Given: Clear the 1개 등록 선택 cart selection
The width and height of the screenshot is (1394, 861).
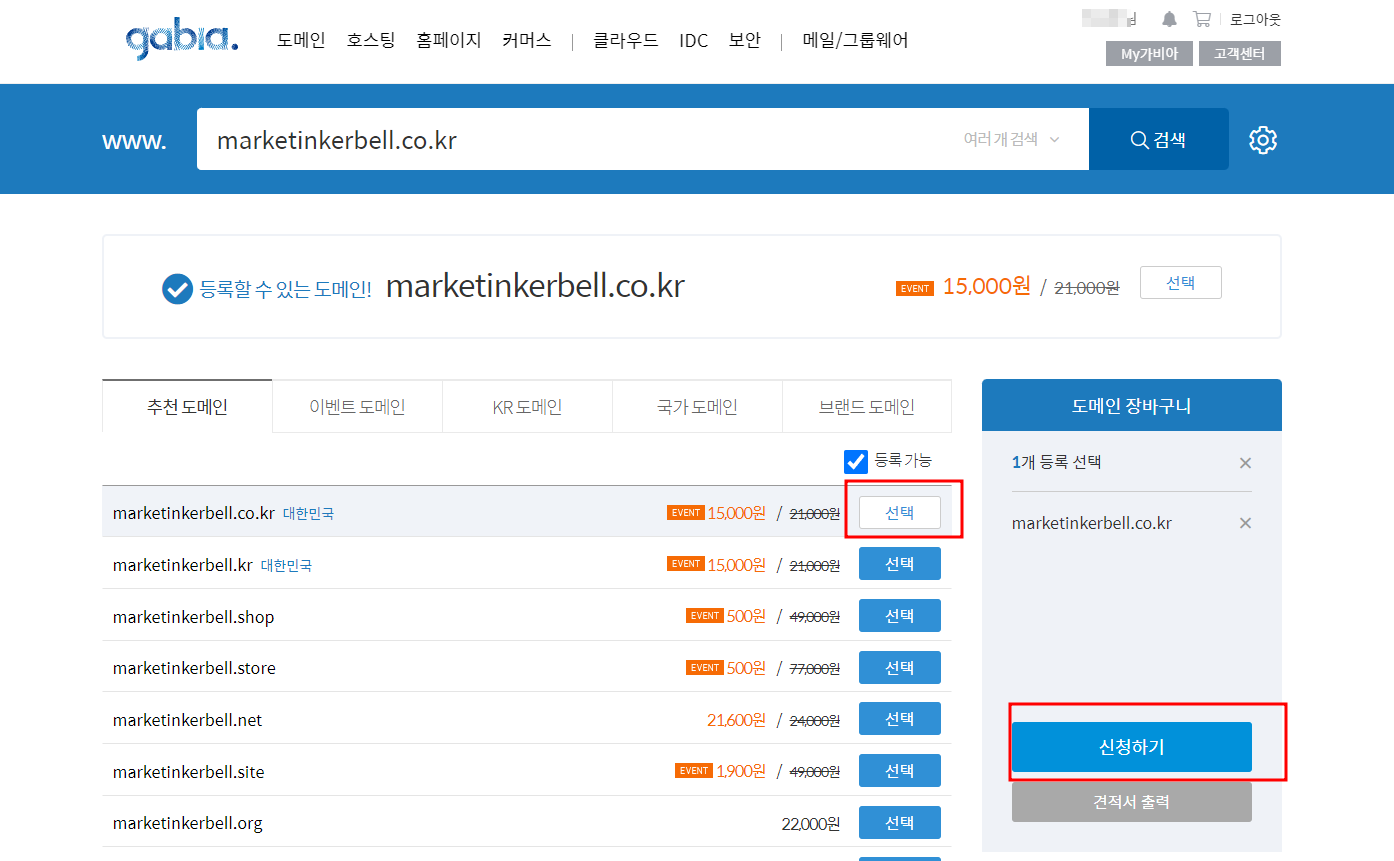Looking at the screenshot, I should tap(1245, 462).
